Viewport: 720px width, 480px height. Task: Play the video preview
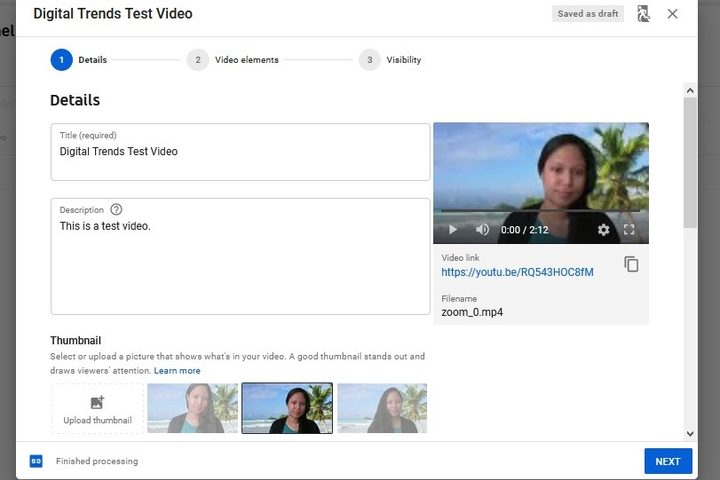click(453, 229)
